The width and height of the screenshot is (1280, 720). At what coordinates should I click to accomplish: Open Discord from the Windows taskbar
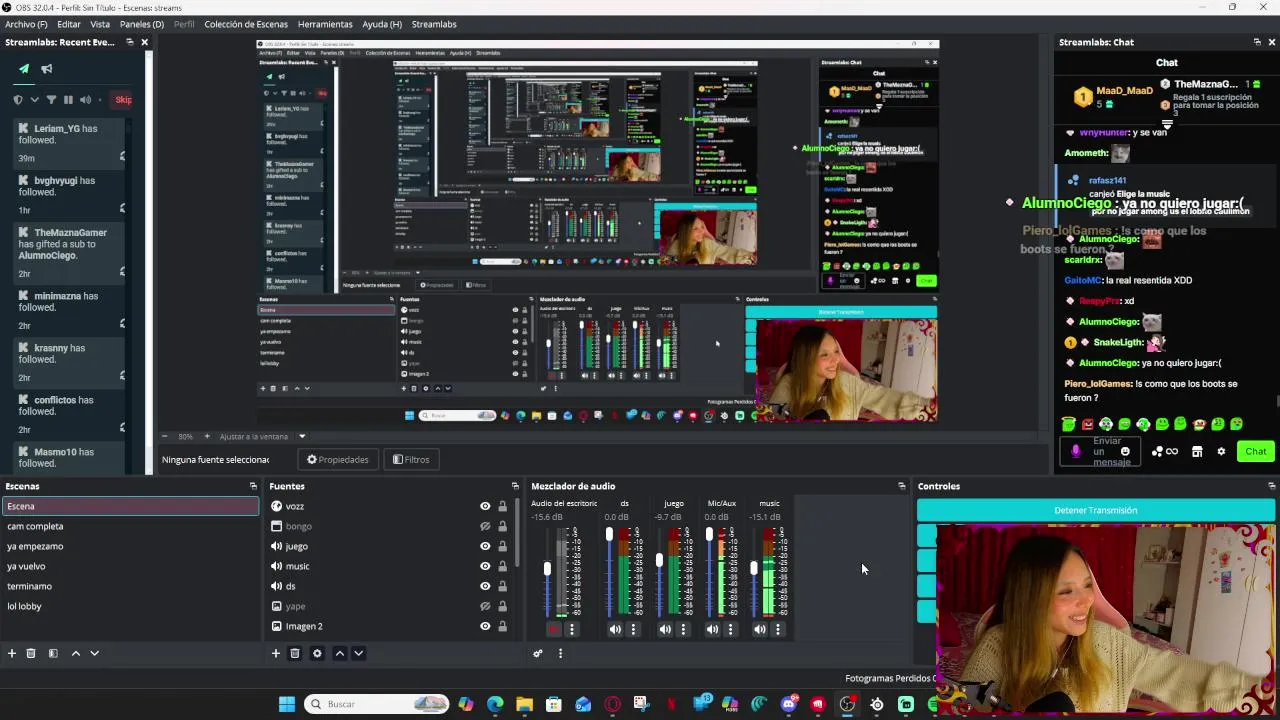pos(789,704)
